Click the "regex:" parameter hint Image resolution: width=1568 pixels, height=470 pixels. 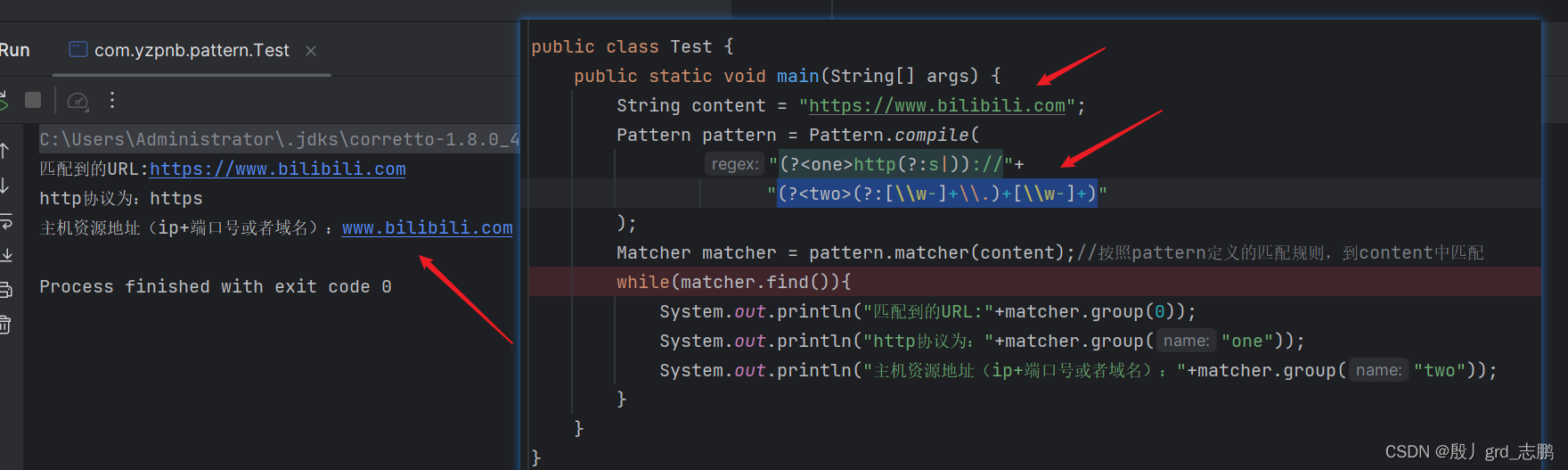click(735, 164)
